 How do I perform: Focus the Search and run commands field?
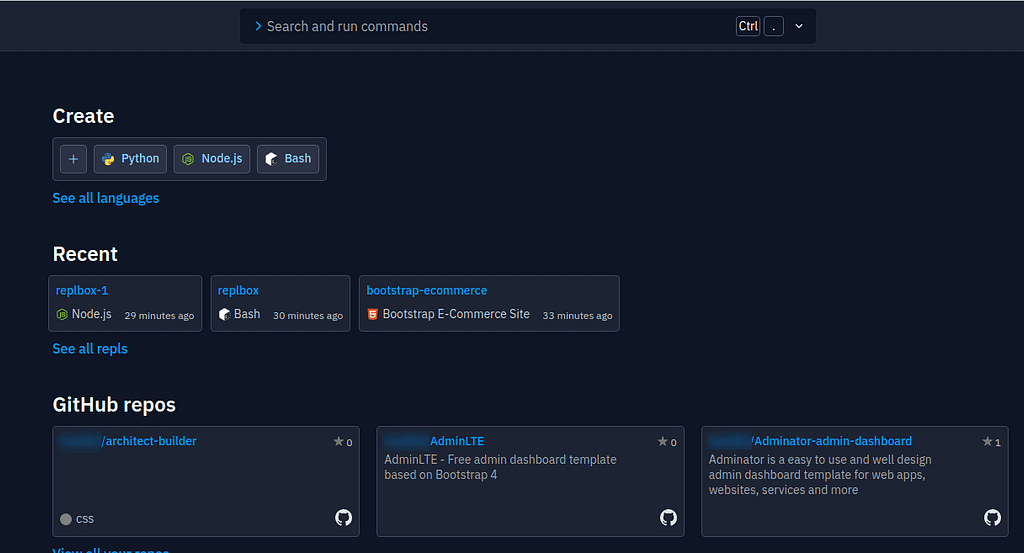[528, 26]
